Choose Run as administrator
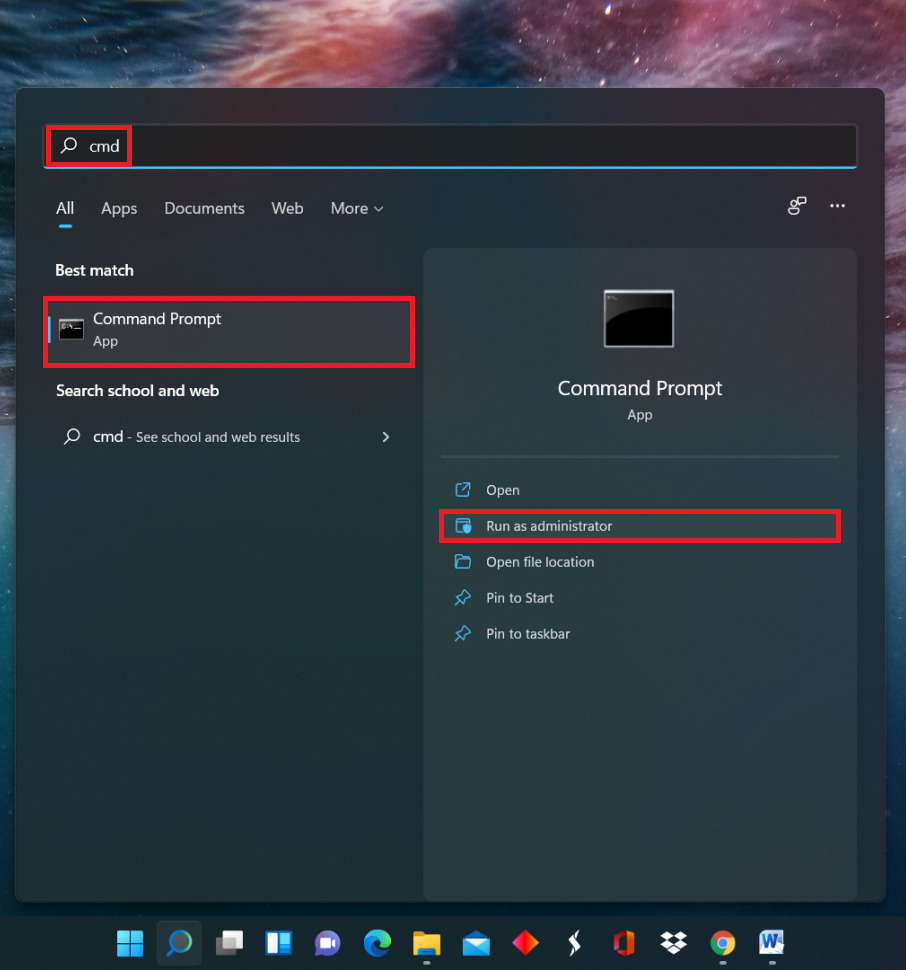906x970 pixels. coord(639,526)
